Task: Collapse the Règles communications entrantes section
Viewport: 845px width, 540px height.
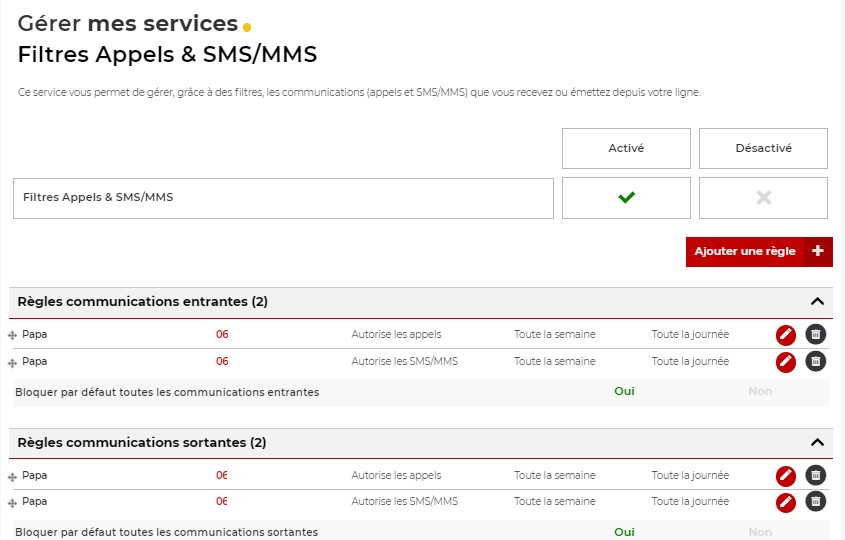Action: pyautogui.click(x=817, y=302)
